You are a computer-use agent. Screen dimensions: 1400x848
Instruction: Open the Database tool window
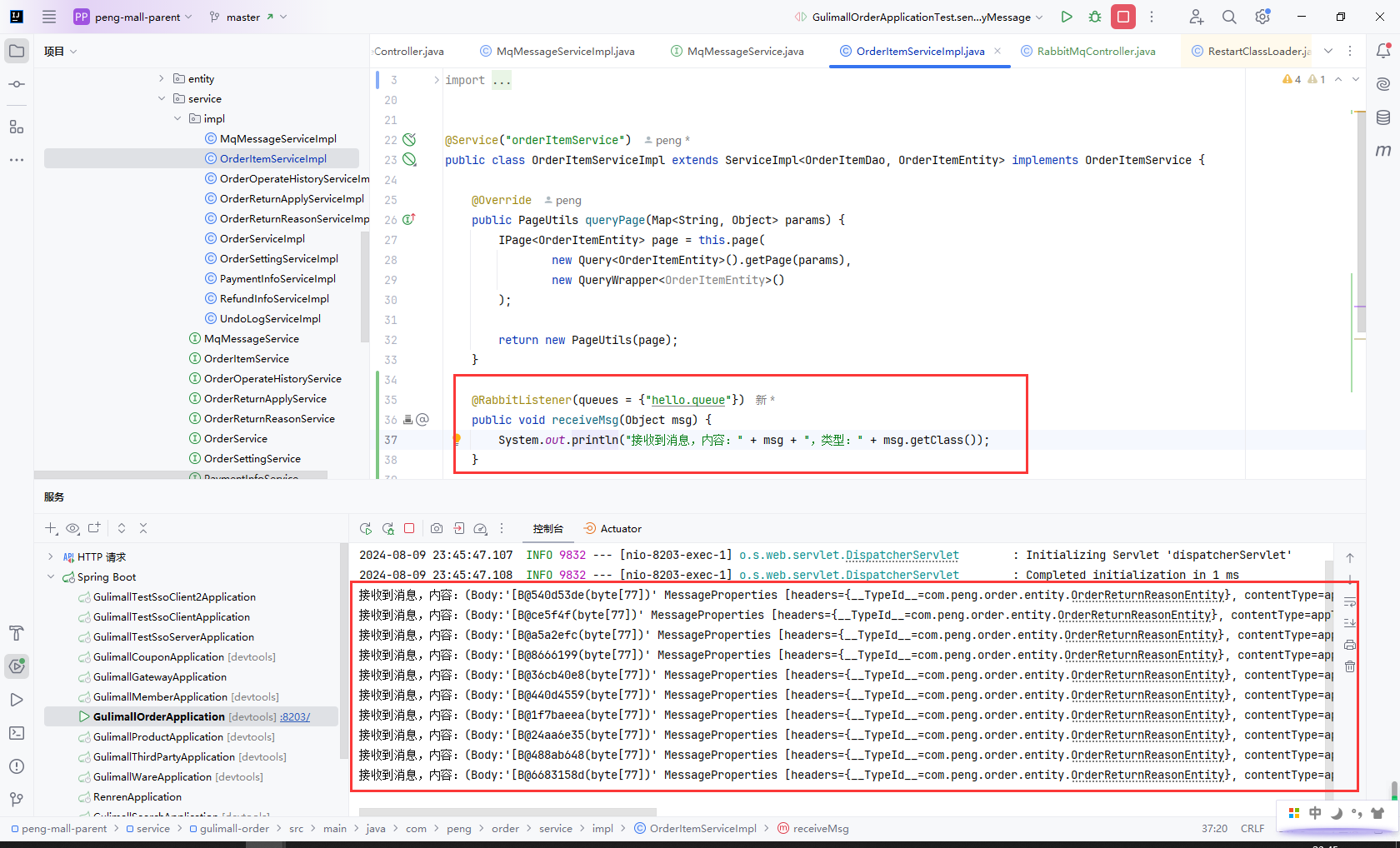tap(1383, 117)
